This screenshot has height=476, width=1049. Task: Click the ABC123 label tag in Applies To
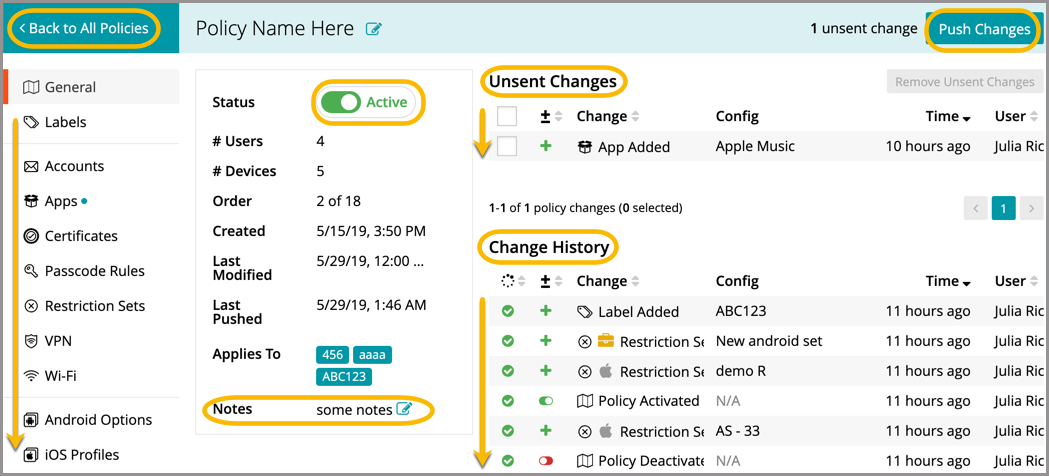pyautogui.click(x=343, y=377)
